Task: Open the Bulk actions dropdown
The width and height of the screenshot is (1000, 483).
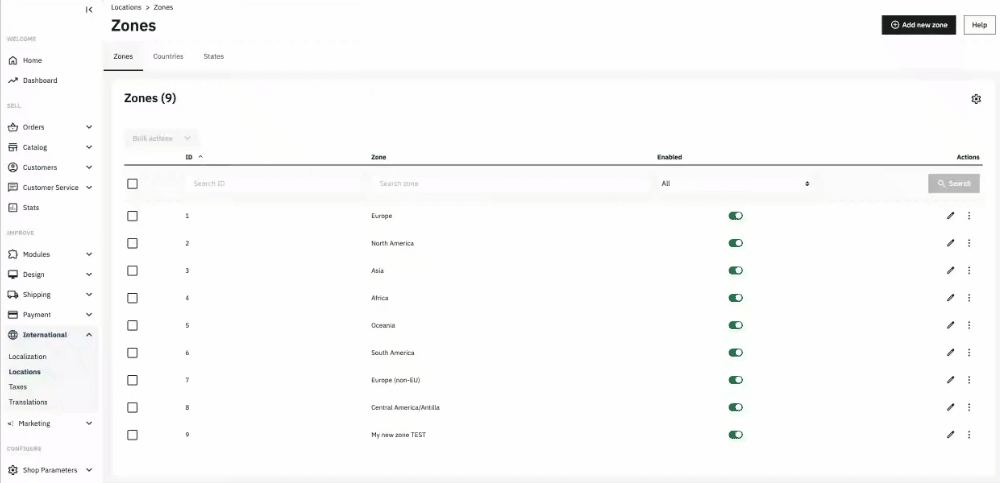Action: [x=161, y=138]
